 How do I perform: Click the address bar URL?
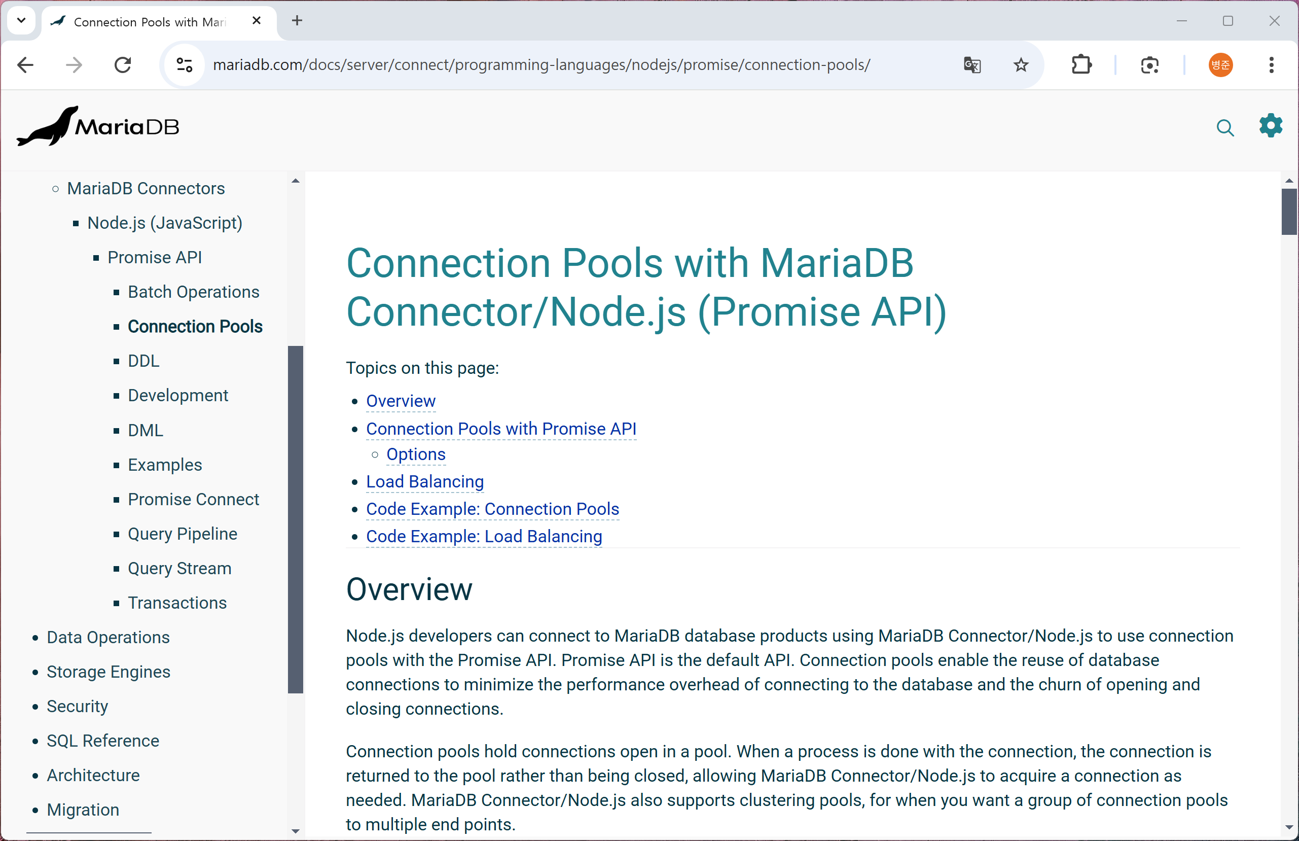coord(541,65)
